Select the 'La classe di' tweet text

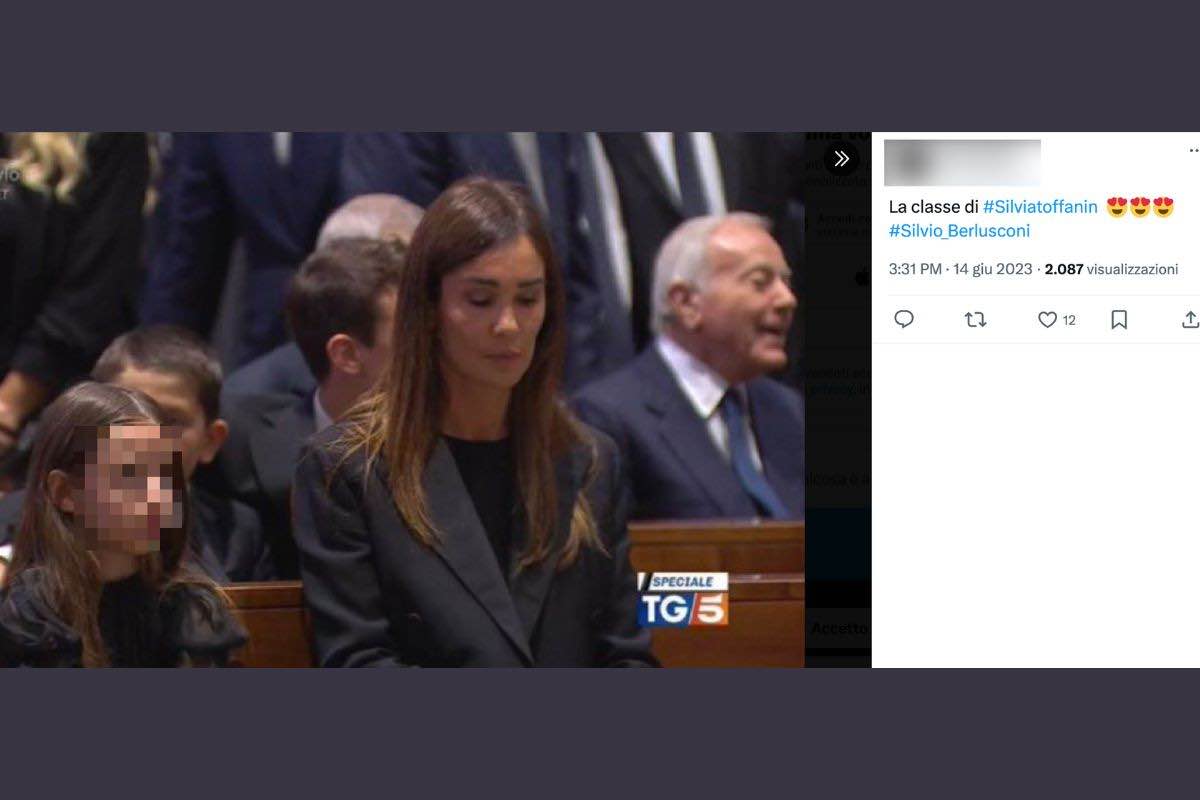[x=933, y=207]
